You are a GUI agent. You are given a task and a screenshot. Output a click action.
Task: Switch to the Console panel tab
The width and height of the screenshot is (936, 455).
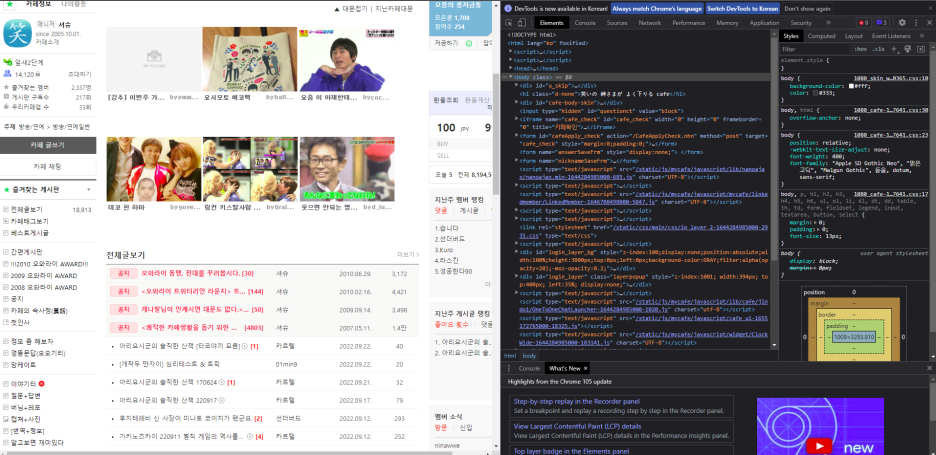(x=585, y=23)
